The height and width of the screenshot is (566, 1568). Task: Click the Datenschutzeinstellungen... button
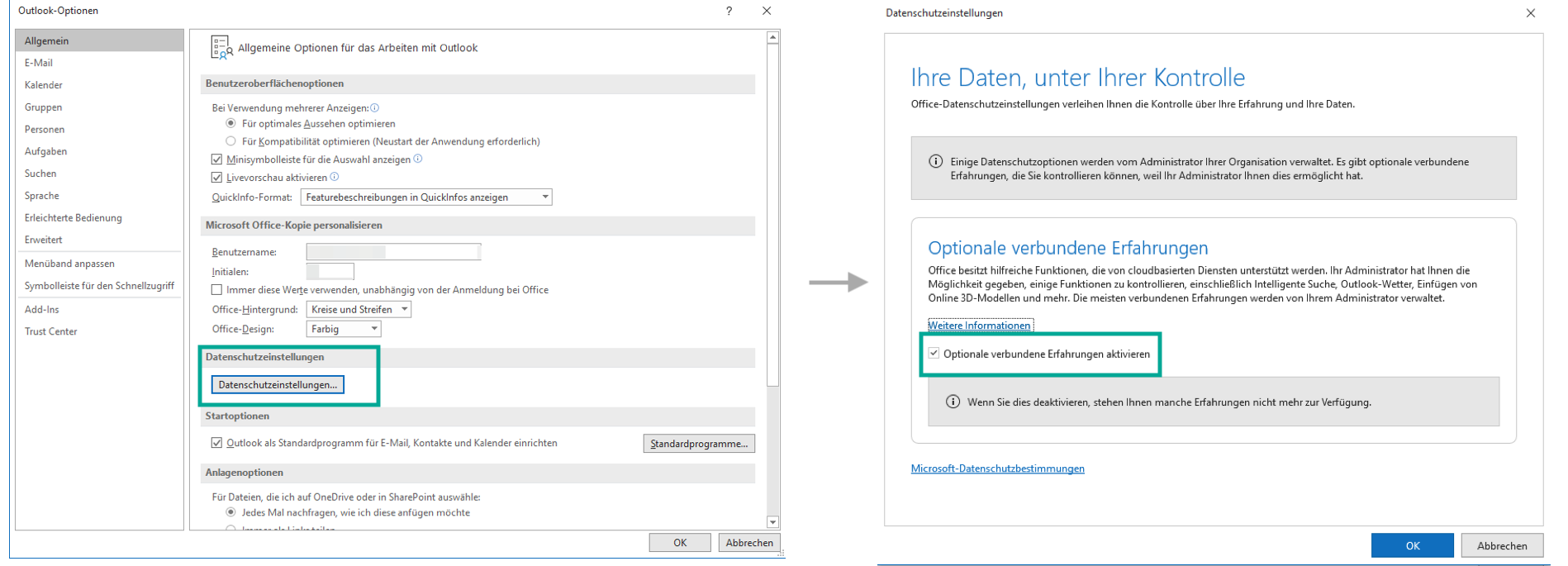pyautogui.click(x=278, y=385)
